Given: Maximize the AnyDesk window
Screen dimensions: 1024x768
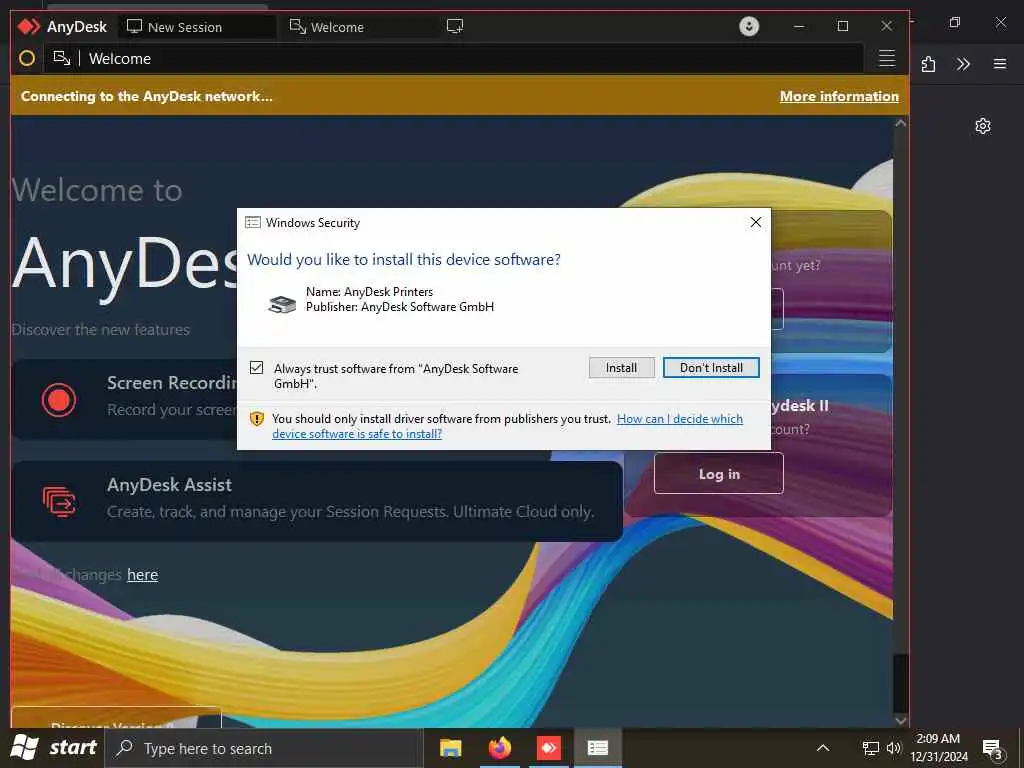Looking at the screenshot, I should (x=843, y=26).
